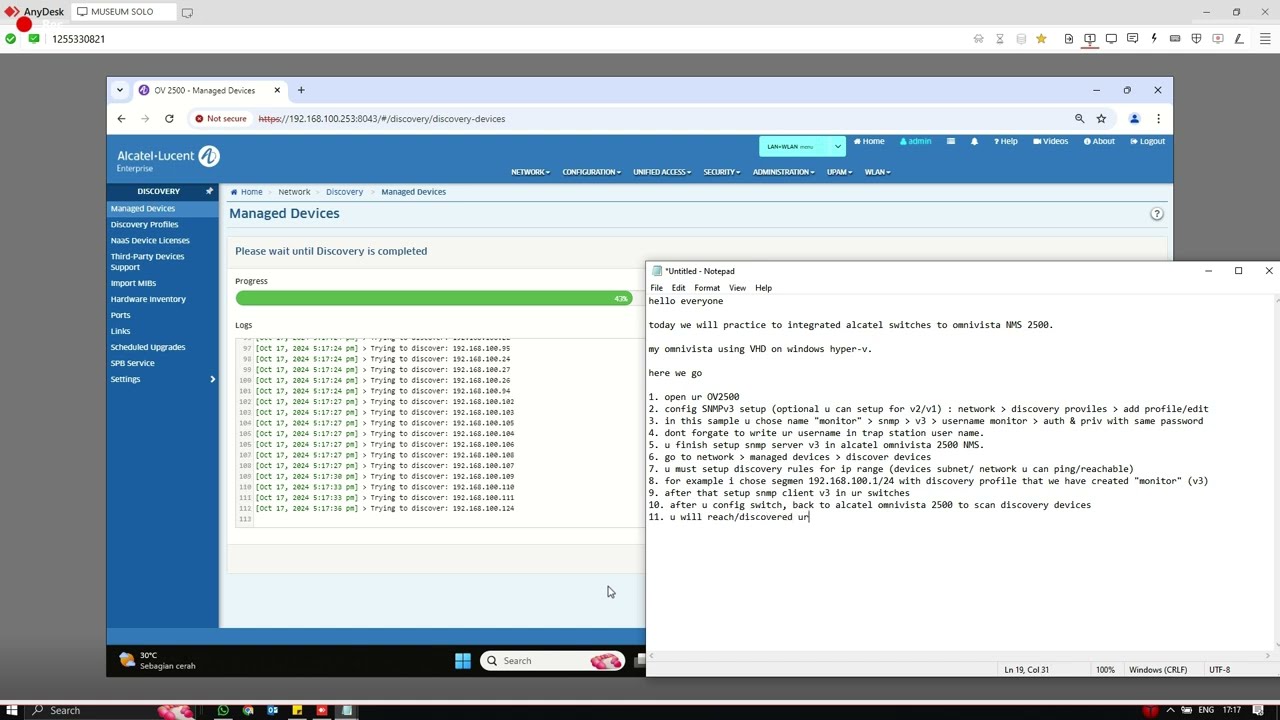Click the AnyDesk session recording icon

point(1217,39)
